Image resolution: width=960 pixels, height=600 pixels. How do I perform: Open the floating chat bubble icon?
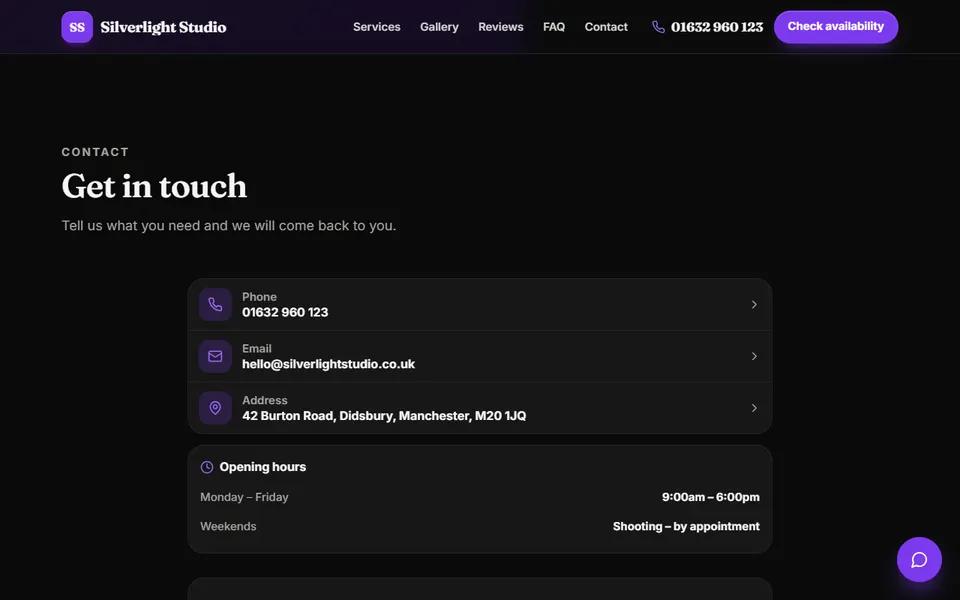point(919,560)
